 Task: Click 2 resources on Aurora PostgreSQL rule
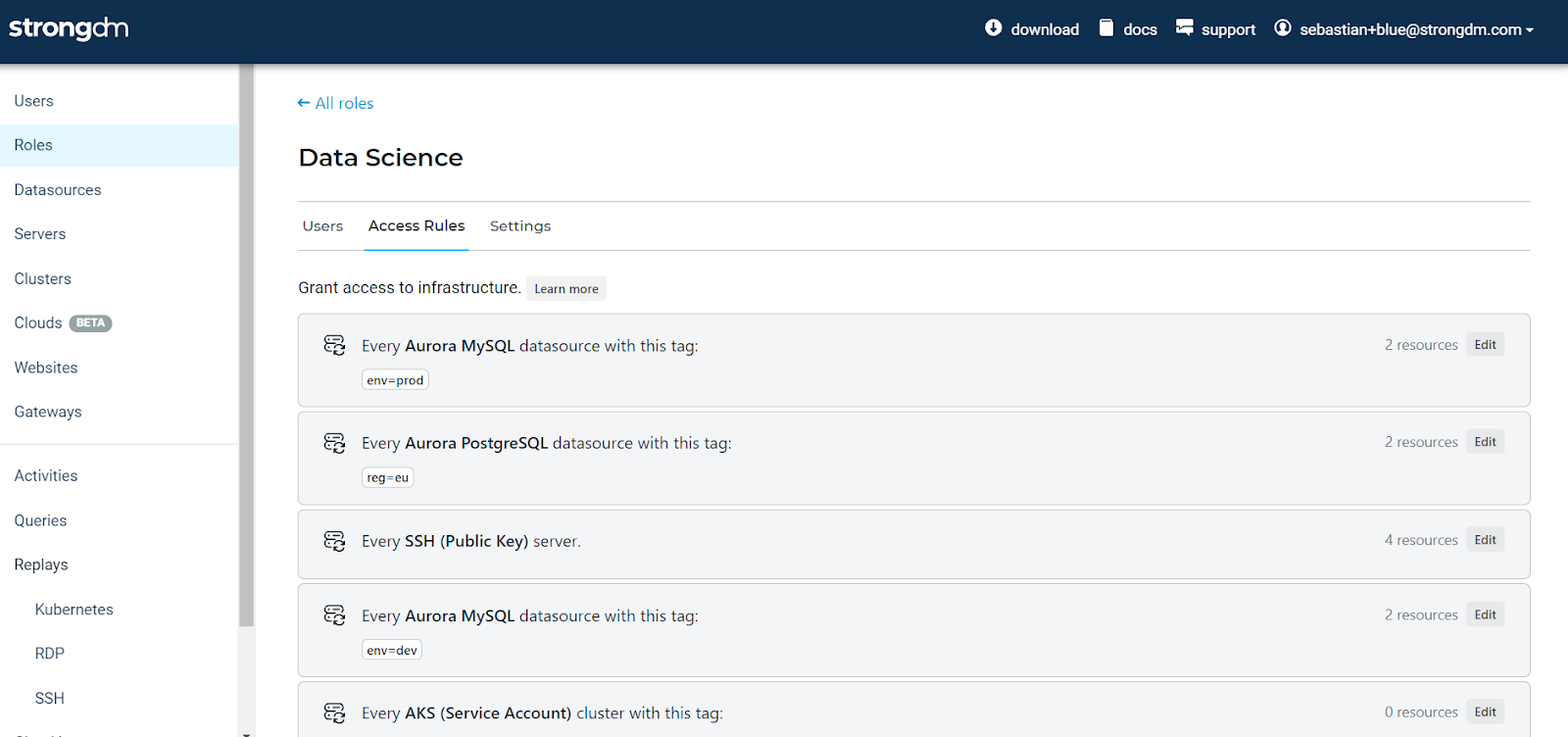click(x=1421, y=442)
